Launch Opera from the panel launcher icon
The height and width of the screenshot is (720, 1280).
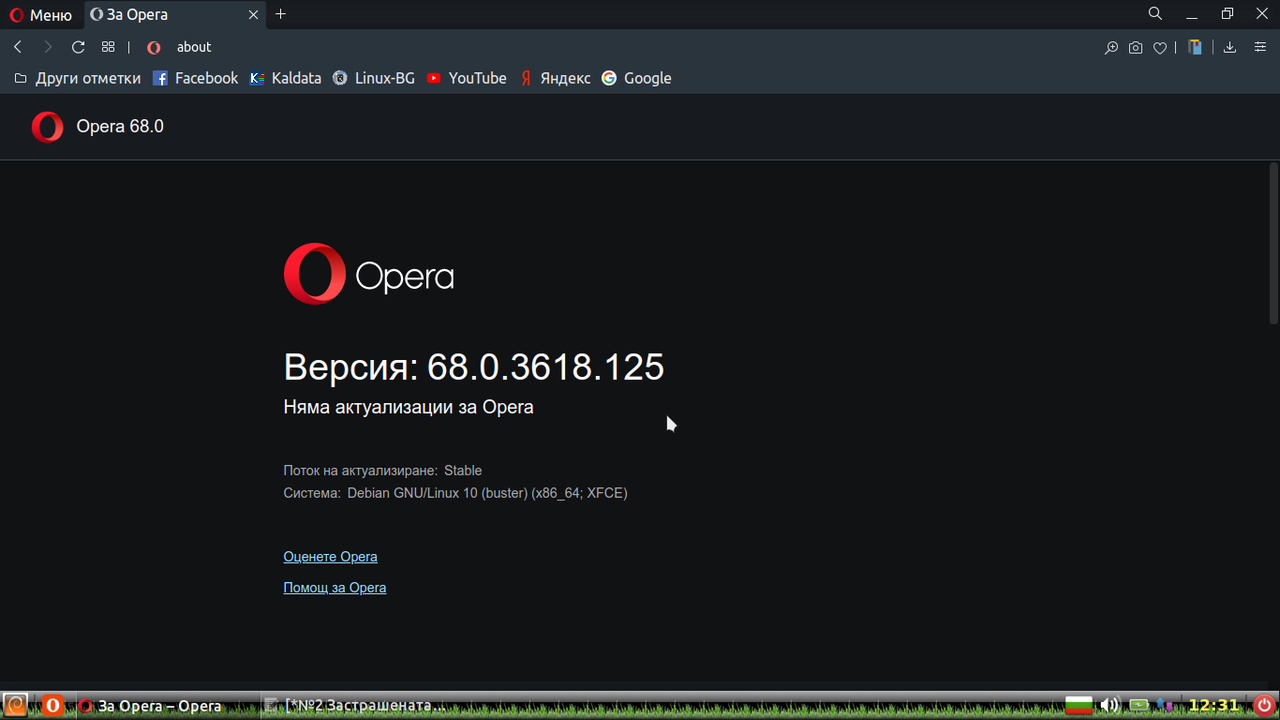[52, 705]
